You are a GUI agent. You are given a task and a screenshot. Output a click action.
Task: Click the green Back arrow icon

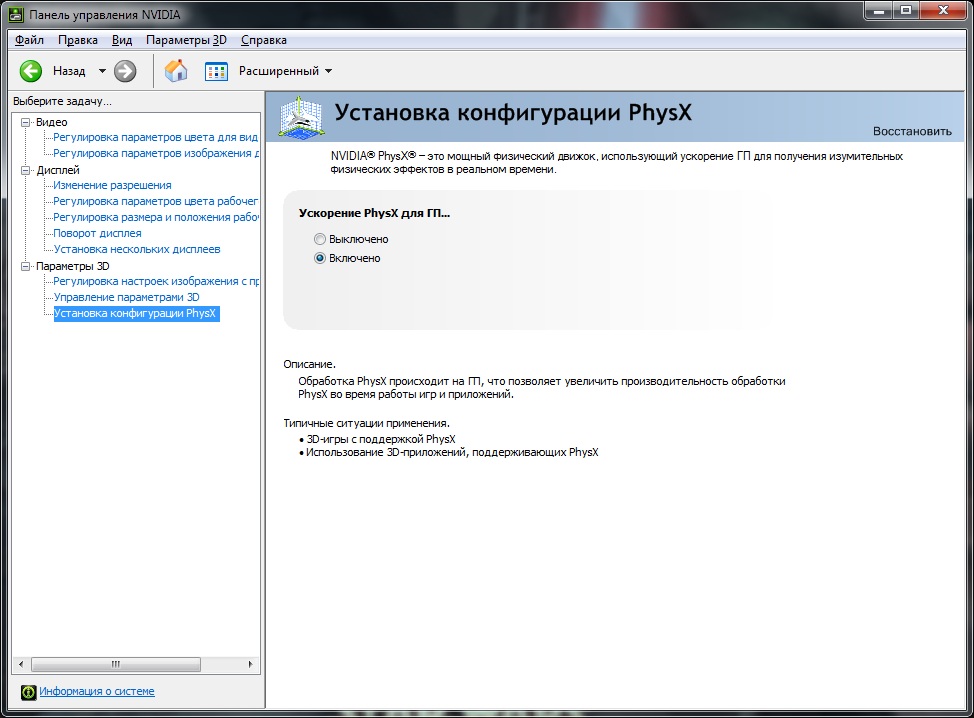click(x=31, y=71)
